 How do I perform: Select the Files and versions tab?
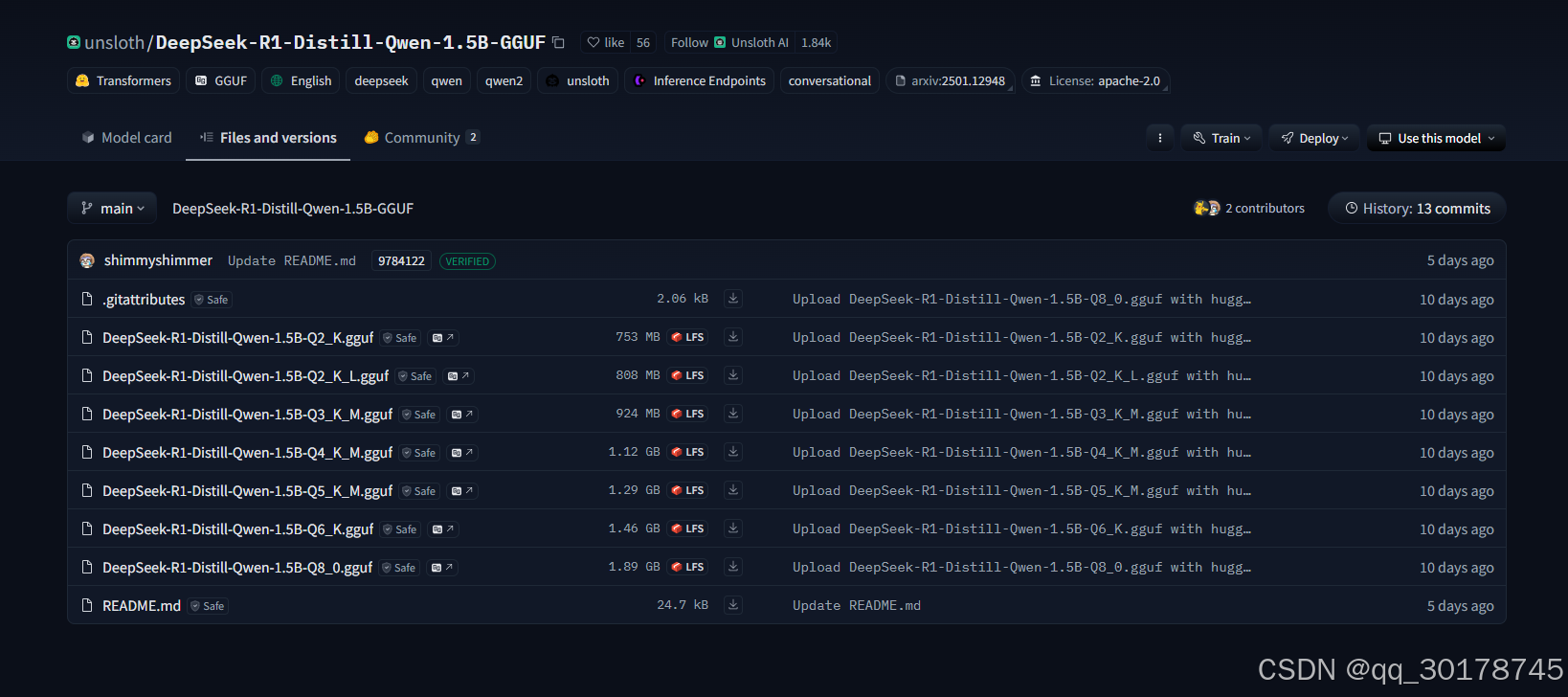pos(268,138)
